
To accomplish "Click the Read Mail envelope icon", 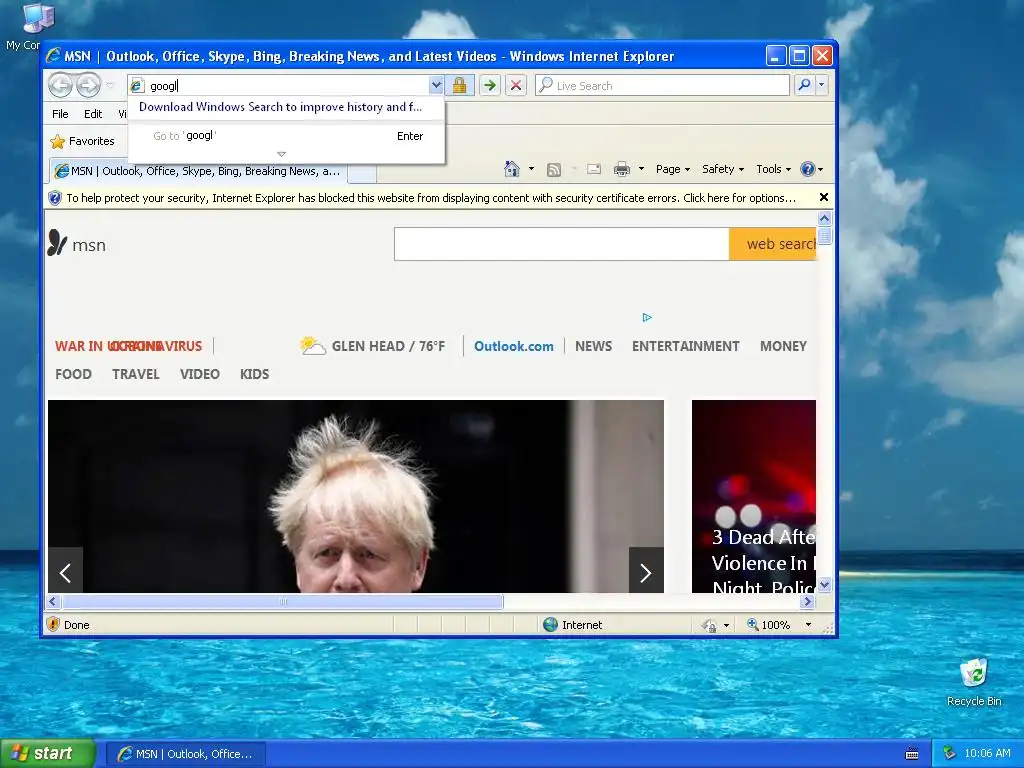I will point(594,169).
